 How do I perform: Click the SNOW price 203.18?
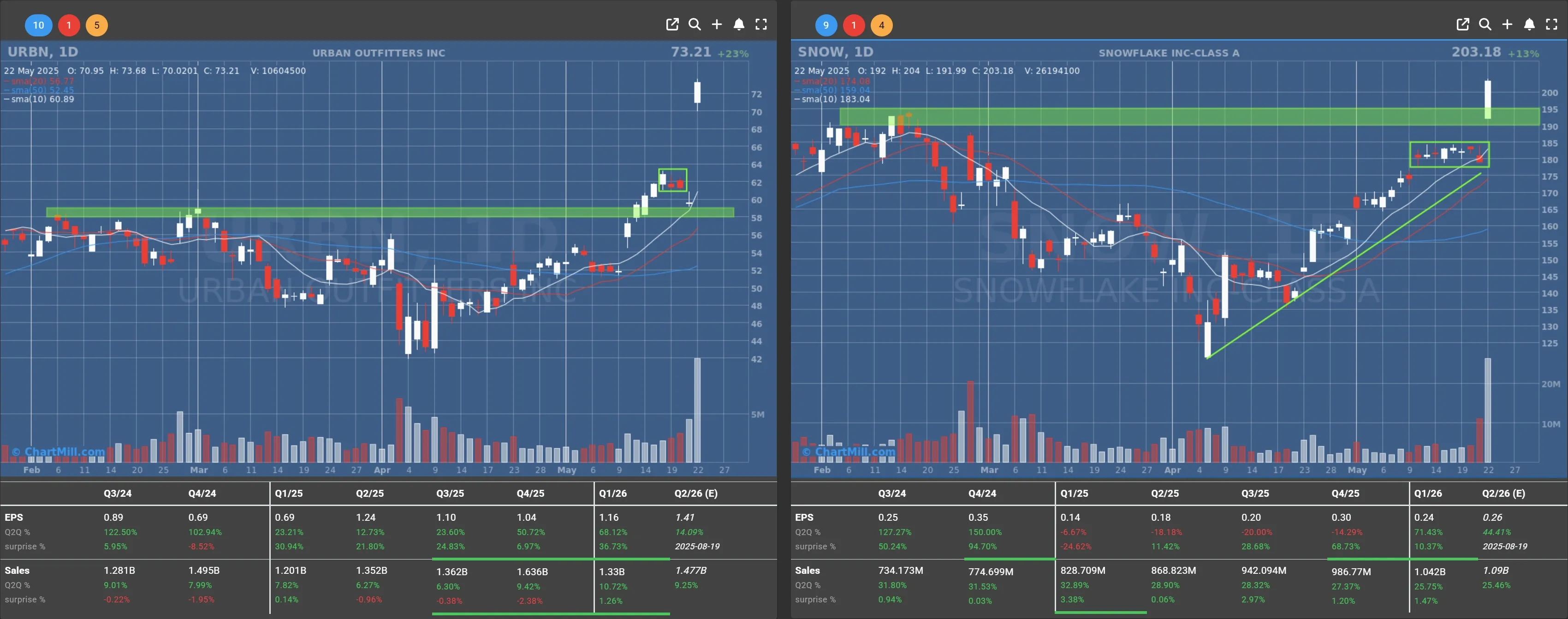pyautogui.click(x=1476, y=52)
